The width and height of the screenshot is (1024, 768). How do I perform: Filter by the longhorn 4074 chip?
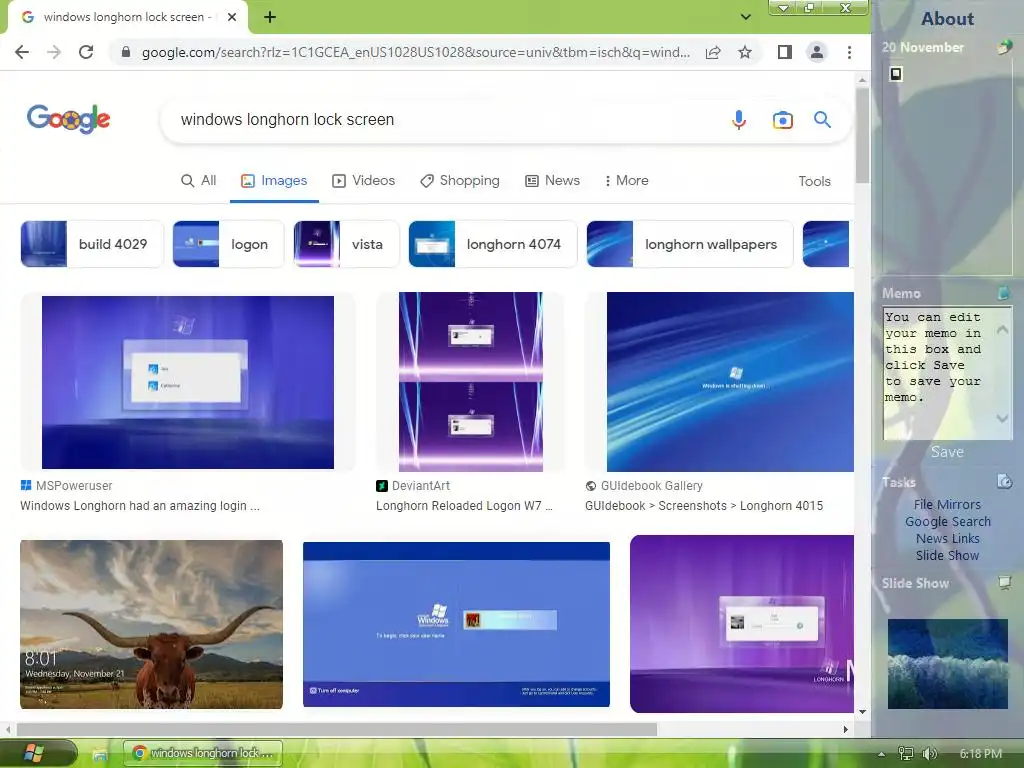click(x=493, y=244)
